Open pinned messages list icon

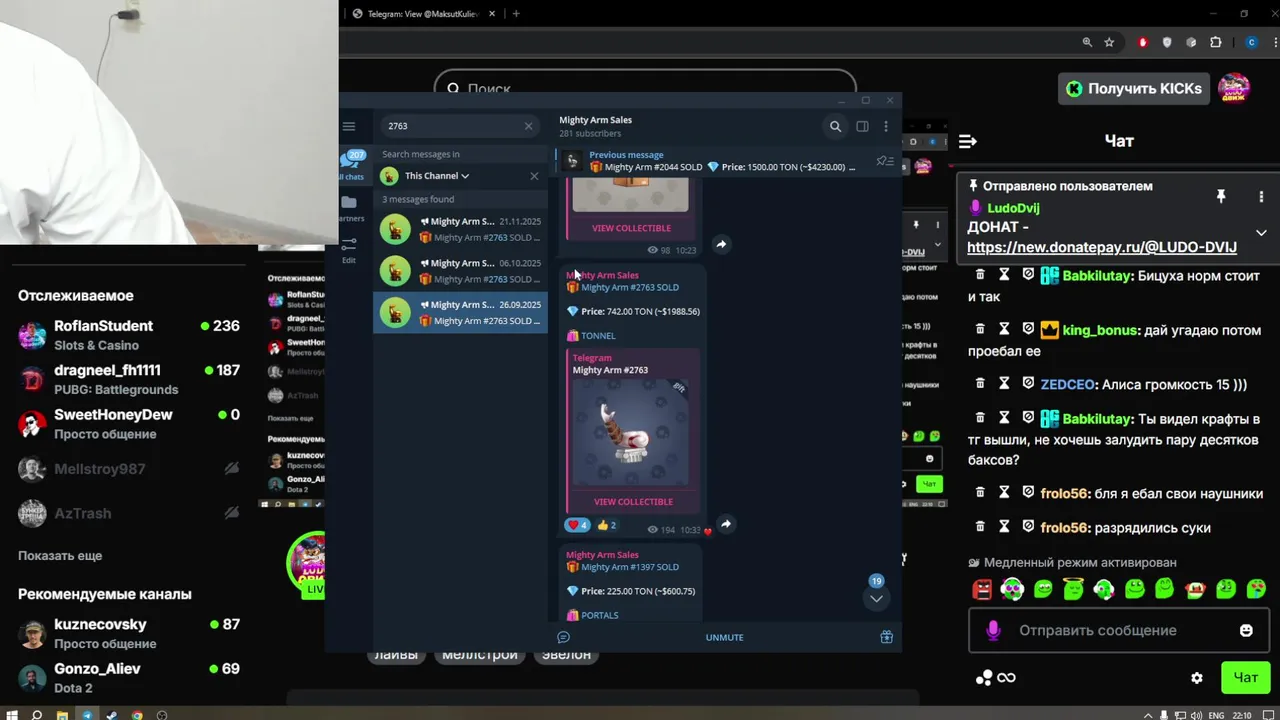tap(885, 161)
